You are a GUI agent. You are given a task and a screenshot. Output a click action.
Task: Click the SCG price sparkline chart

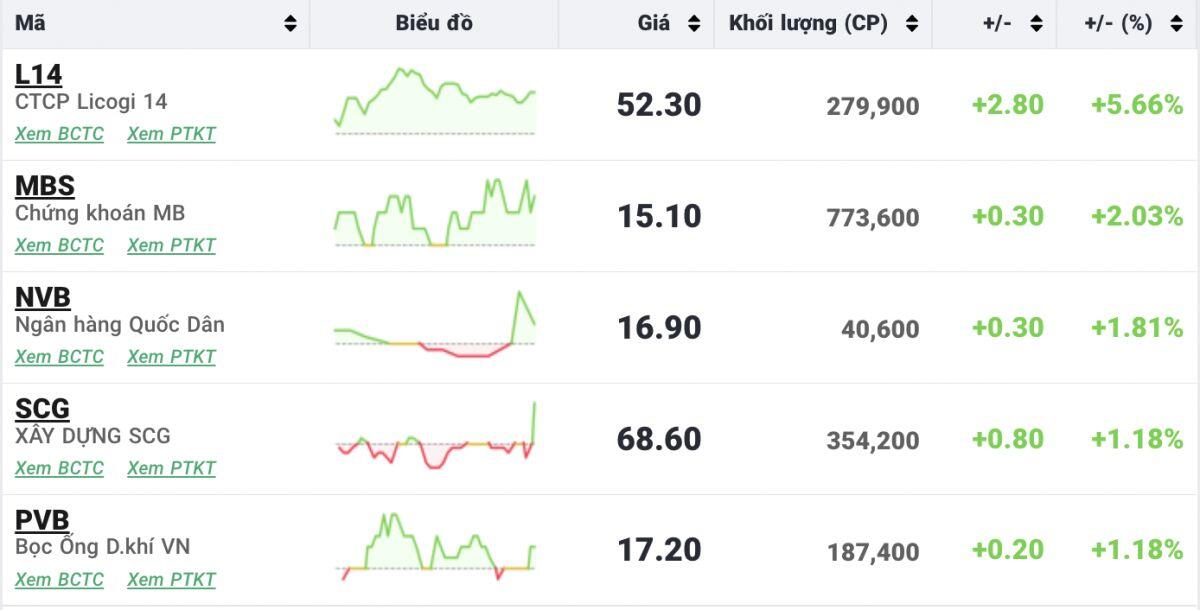point(435,437)
